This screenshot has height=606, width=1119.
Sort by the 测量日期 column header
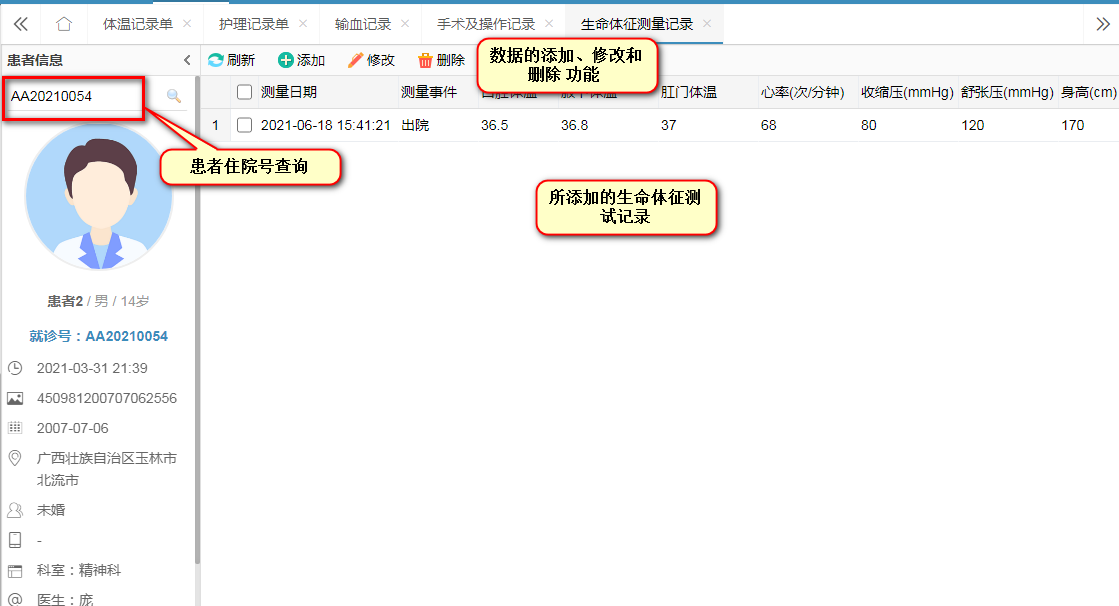(289, 92)
